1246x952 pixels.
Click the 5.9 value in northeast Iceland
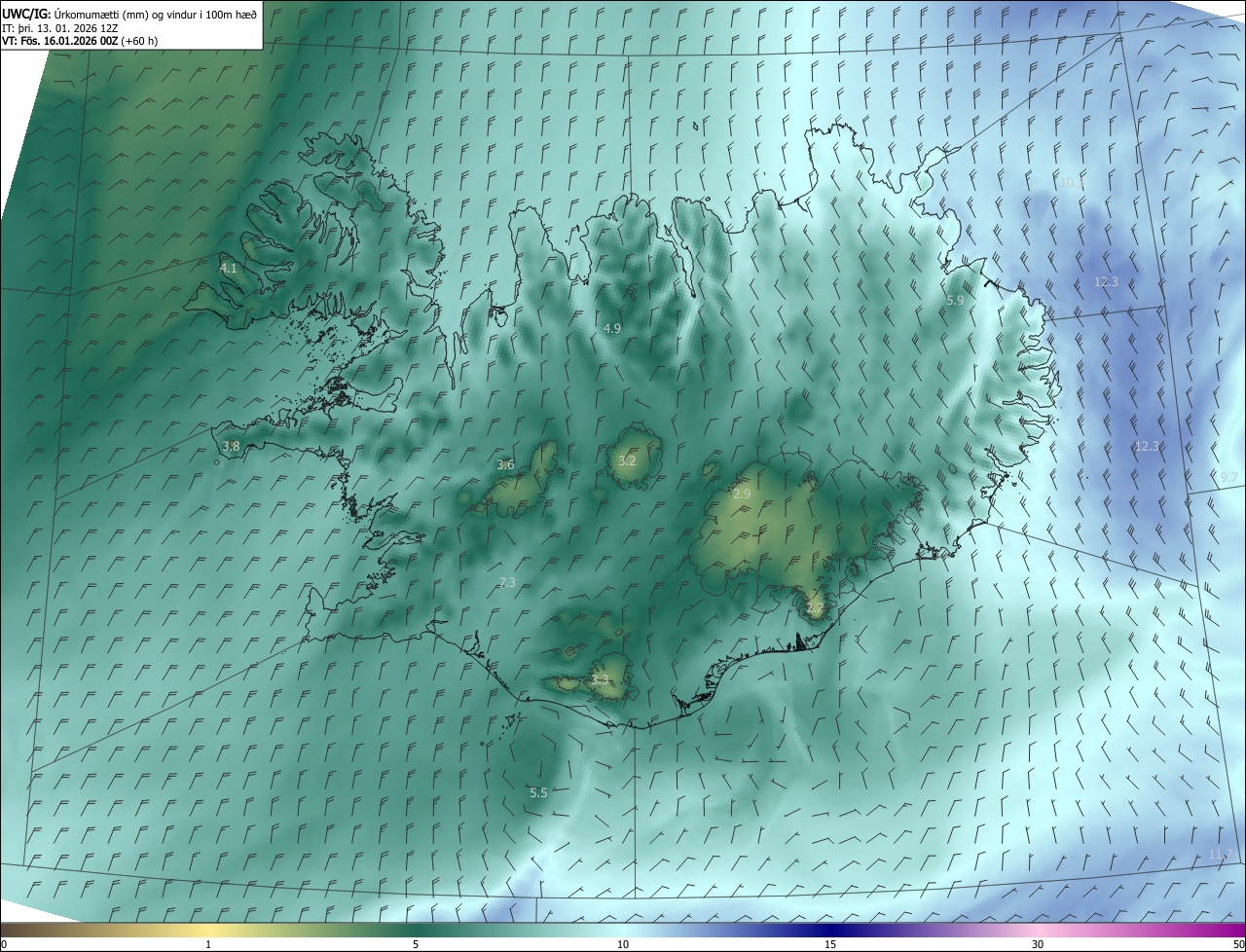point(955,301)
